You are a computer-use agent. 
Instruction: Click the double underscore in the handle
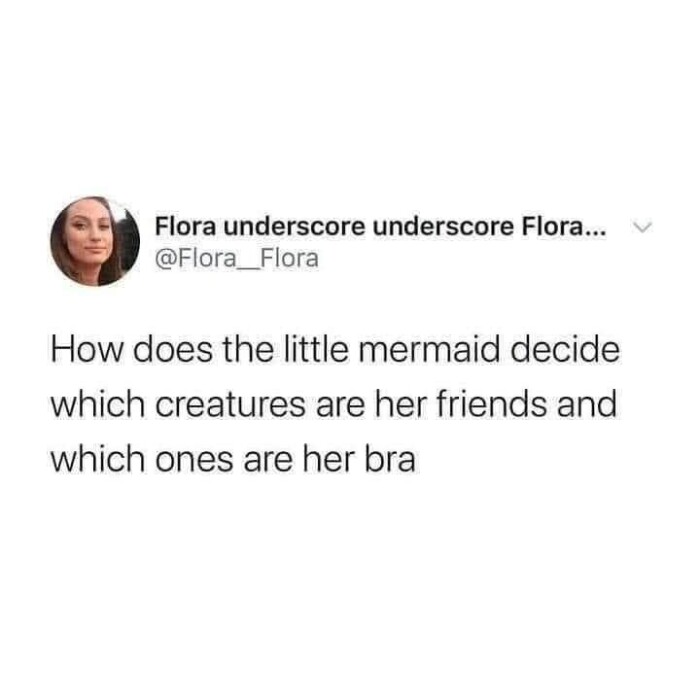point(248,269)
